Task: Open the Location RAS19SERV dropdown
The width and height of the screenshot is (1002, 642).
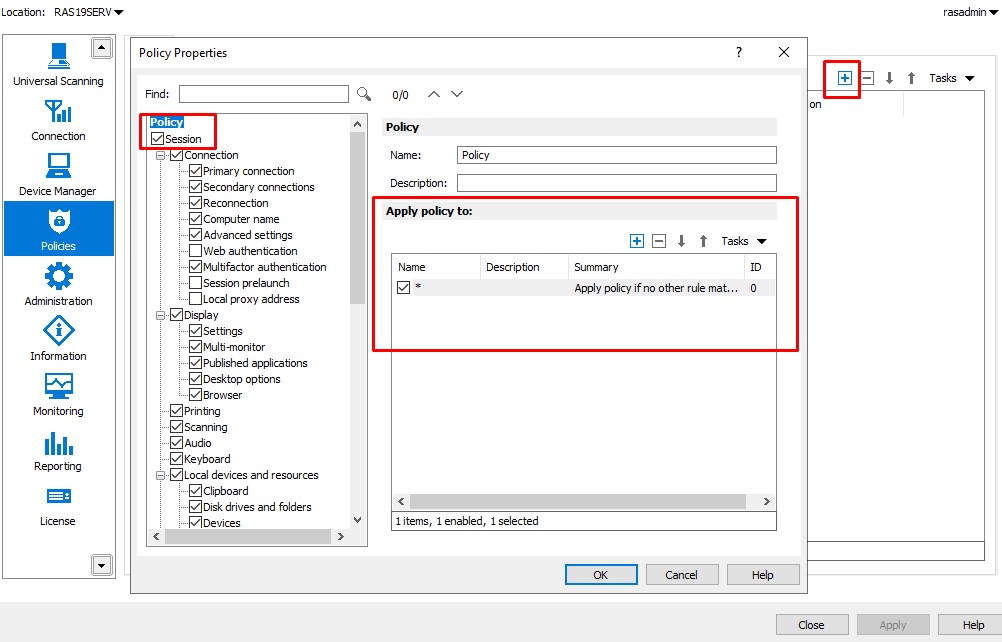Action: (89, 12)
